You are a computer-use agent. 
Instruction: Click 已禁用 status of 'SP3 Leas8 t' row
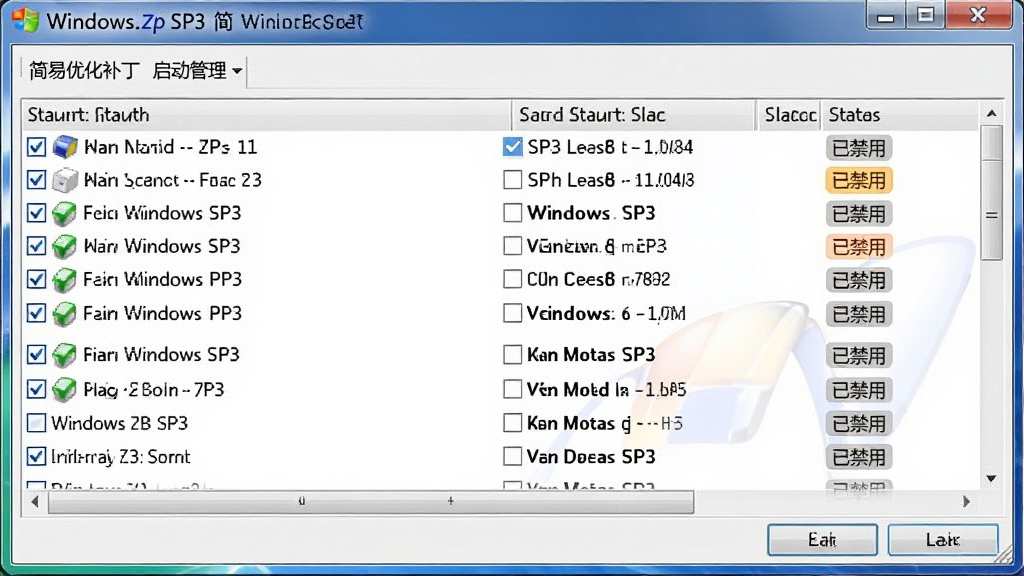tap(859, 148)
